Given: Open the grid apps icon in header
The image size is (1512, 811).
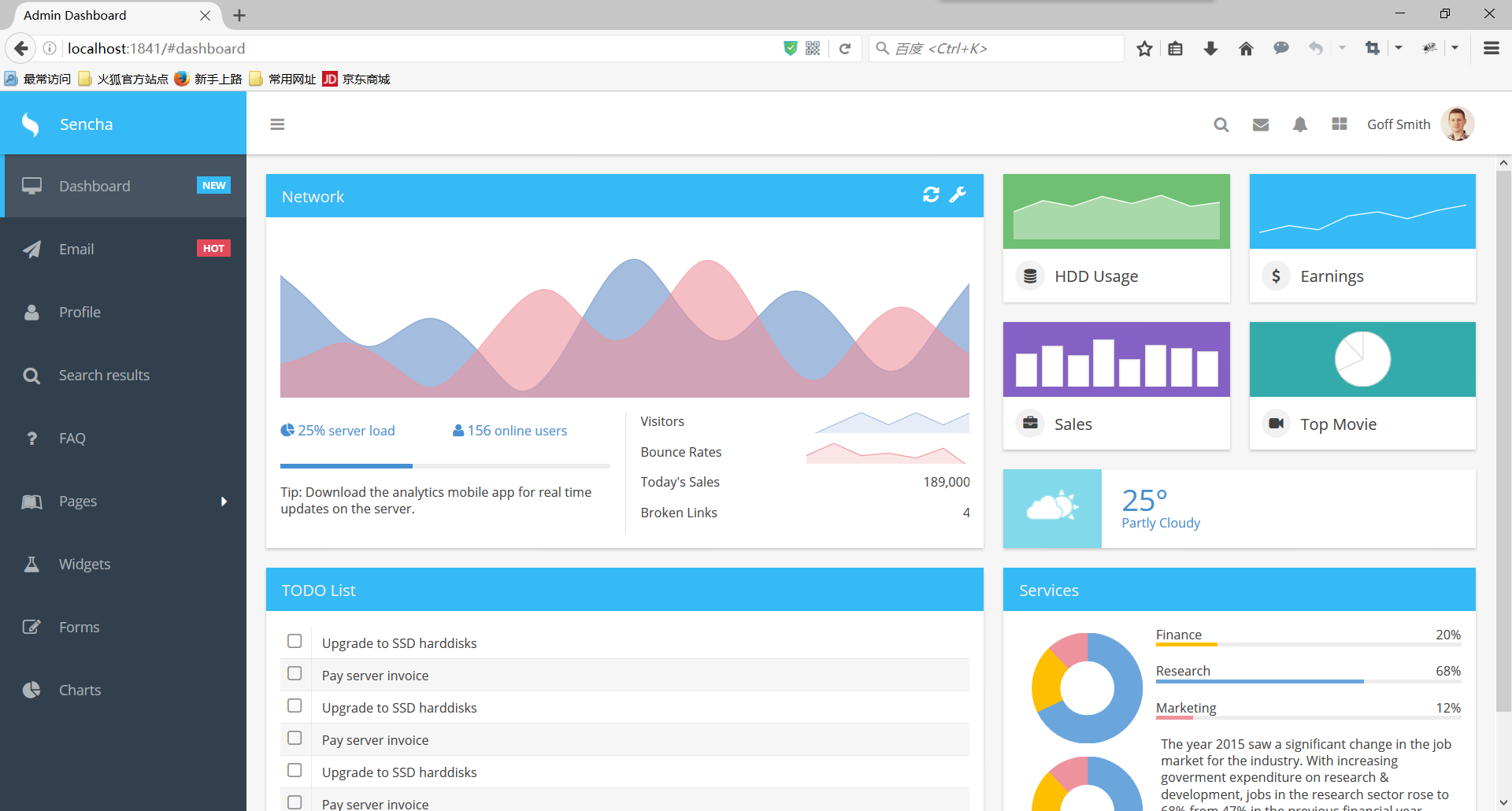Looking at the screenshot, I should [x=1340, y=124].
